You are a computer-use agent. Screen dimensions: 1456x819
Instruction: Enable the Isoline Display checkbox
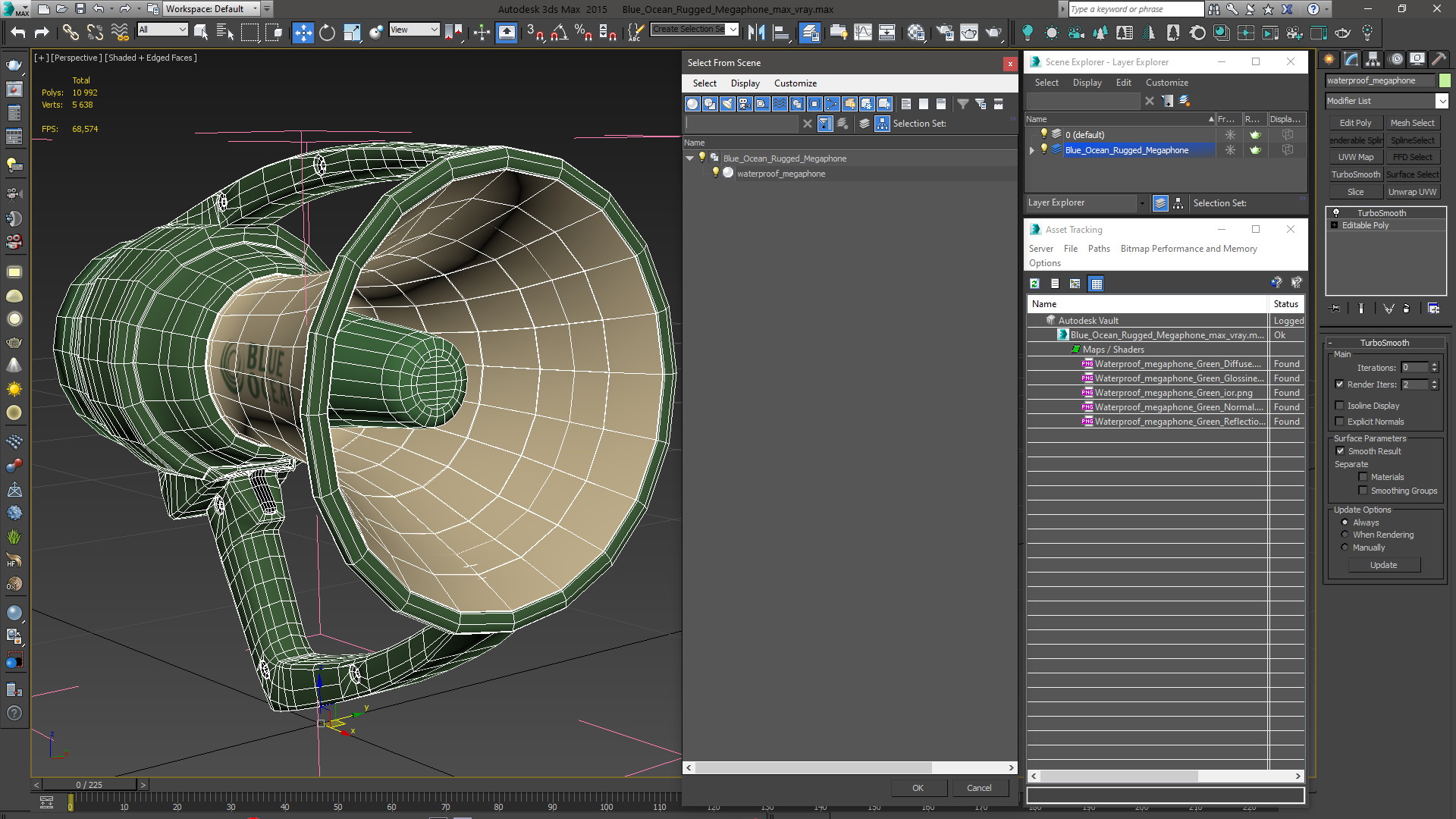pyautogui.click(x=1339, y=406)
